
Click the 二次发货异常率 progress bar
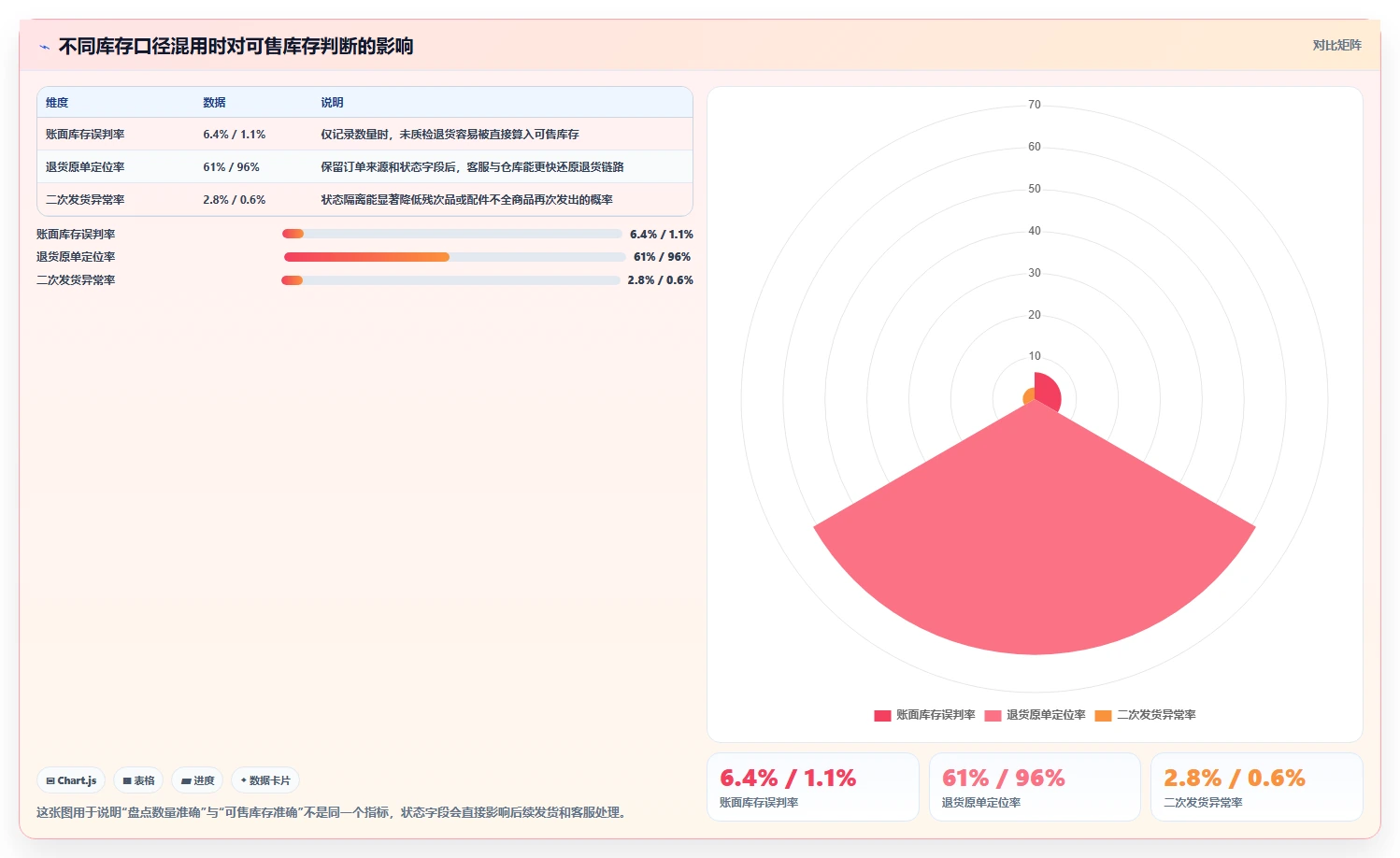point(450,280)
